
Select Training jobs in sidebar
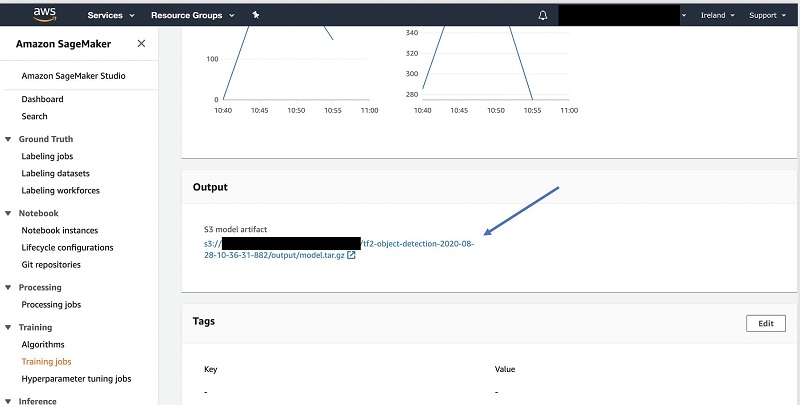[x=46, y=361]
